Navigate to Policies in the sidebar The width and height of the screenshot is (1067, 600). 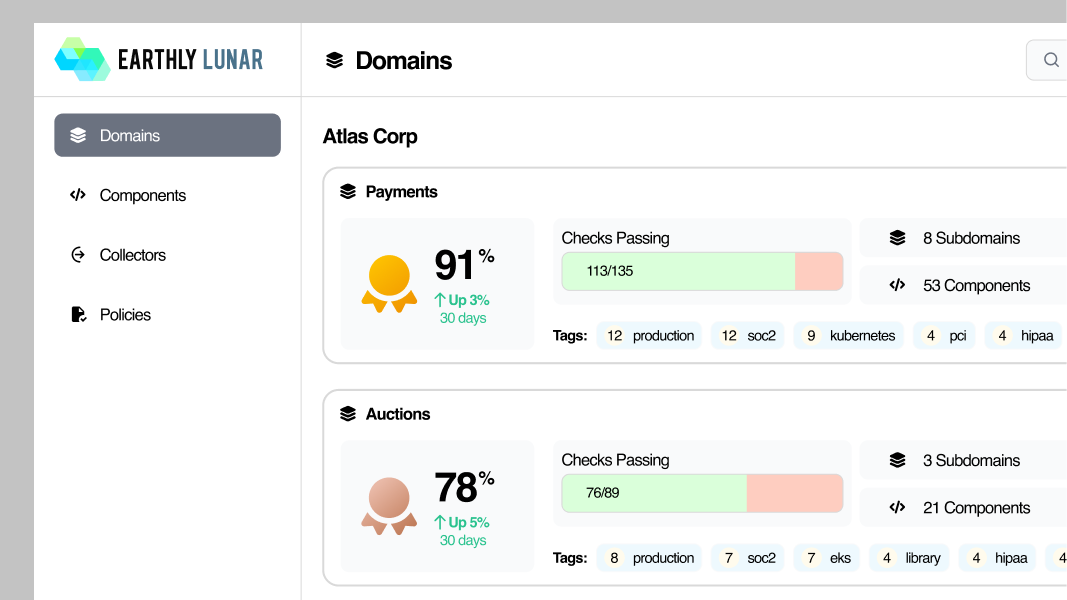tap(167, 314)
